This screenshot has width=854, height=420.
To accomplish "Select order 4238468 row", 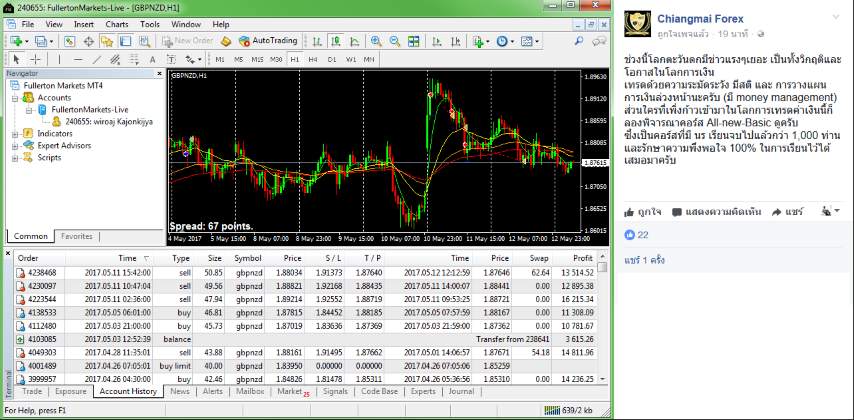I will point(306,272).
